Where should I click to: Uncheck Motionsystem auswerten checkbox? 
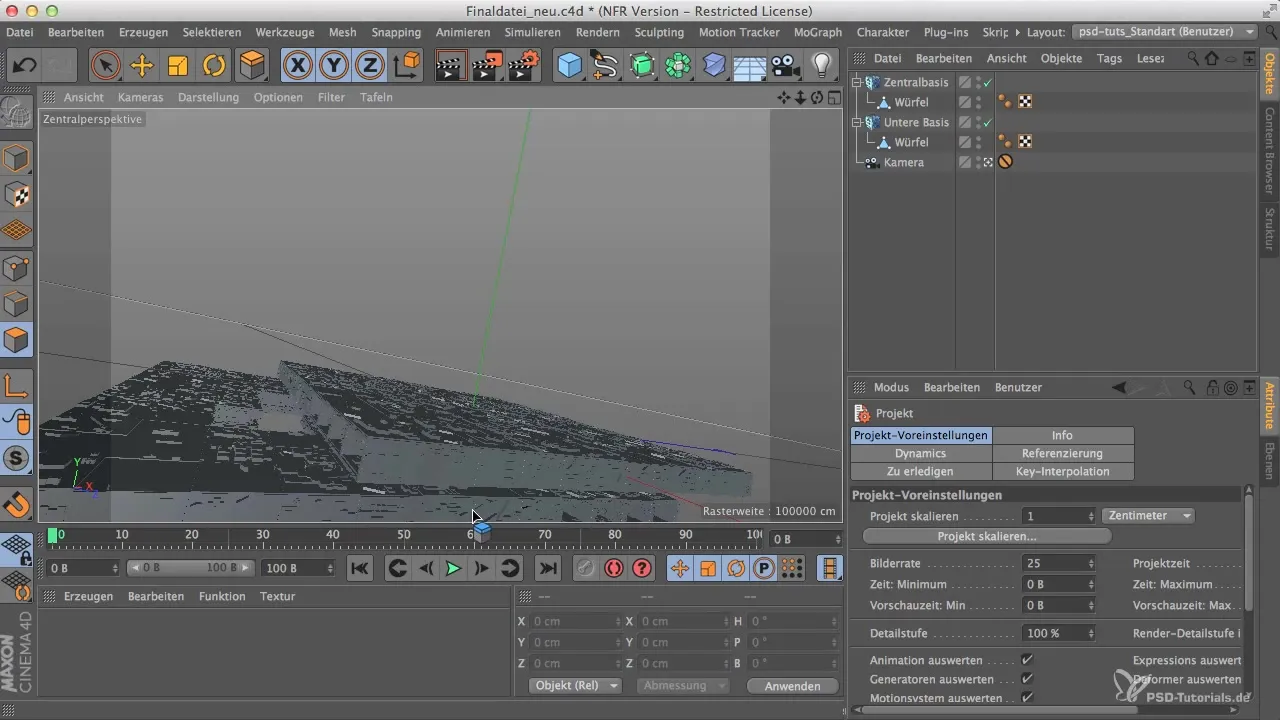[x=1026, y=698]
